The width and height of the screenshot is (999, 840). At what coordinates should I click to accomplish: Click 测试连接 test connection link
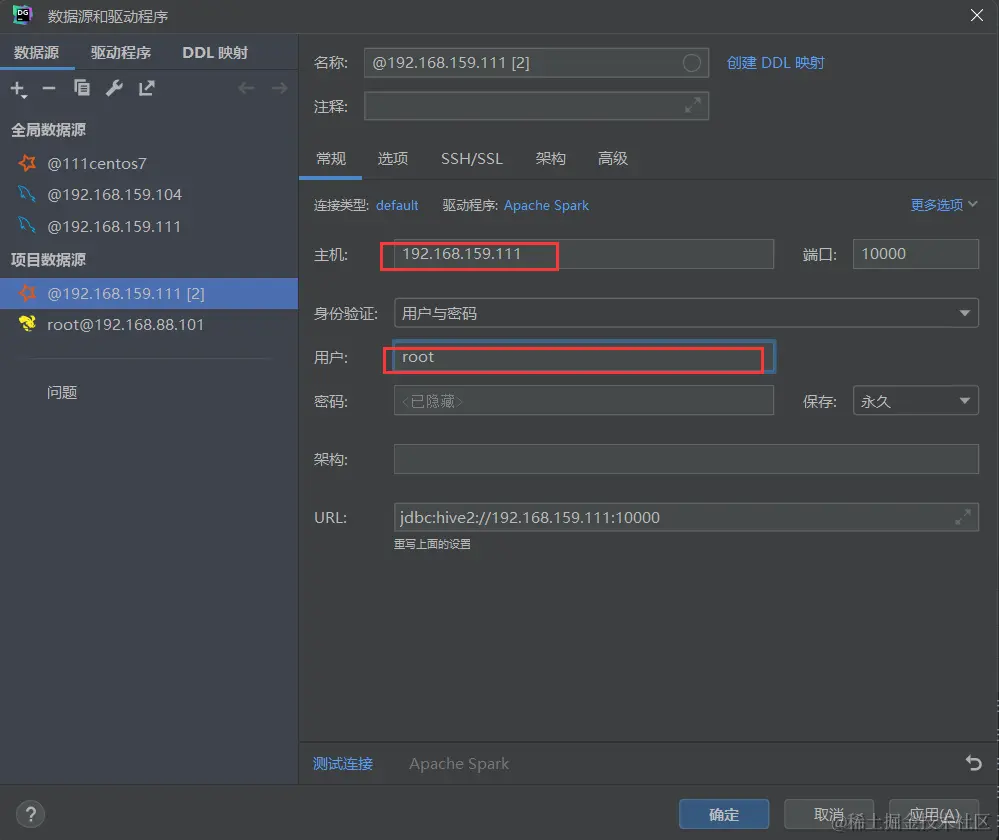pos(343,763)
